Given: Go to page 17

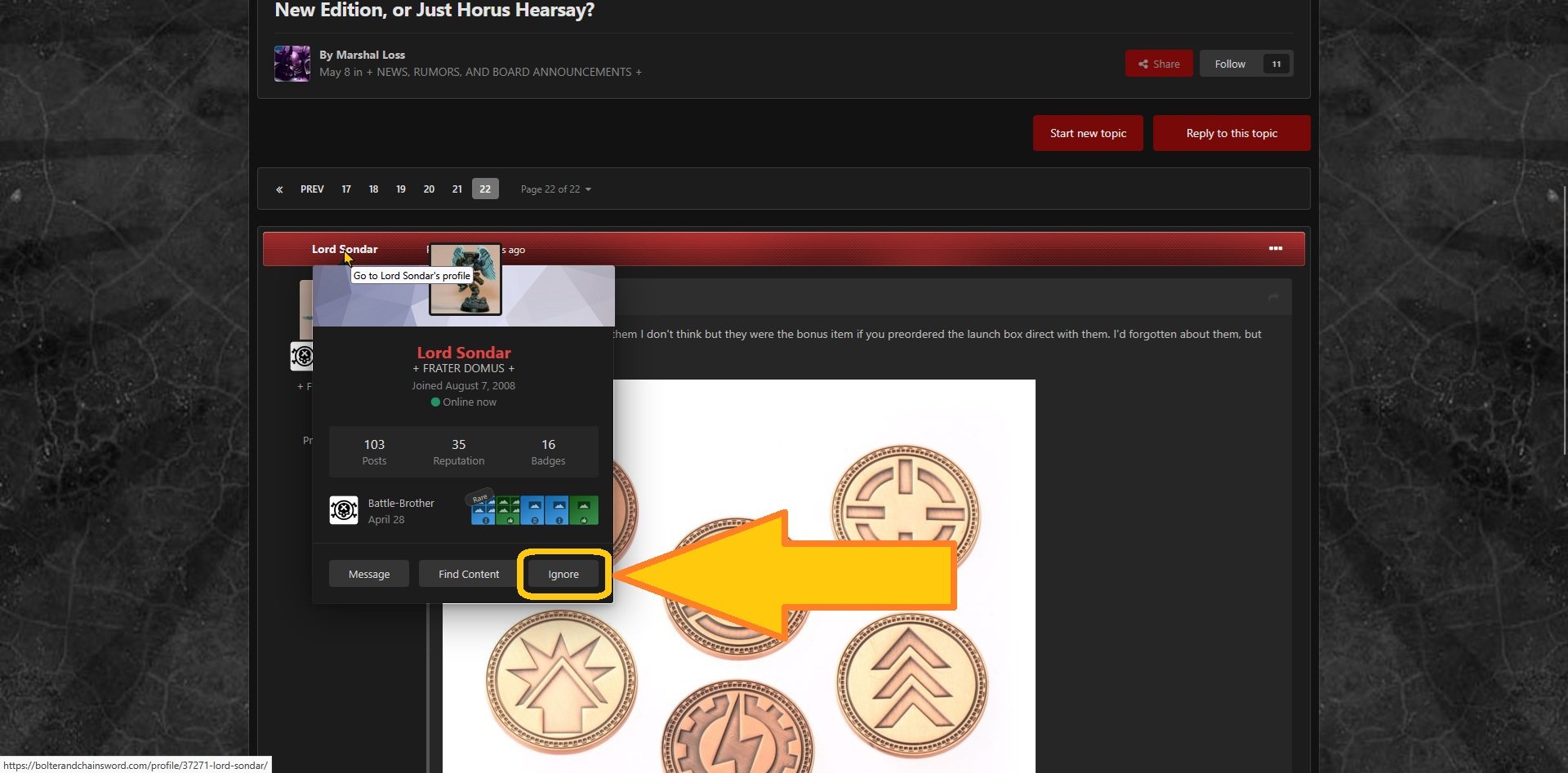Looking at the screenshot, I should pyautogui.click(x=346, y=189).
